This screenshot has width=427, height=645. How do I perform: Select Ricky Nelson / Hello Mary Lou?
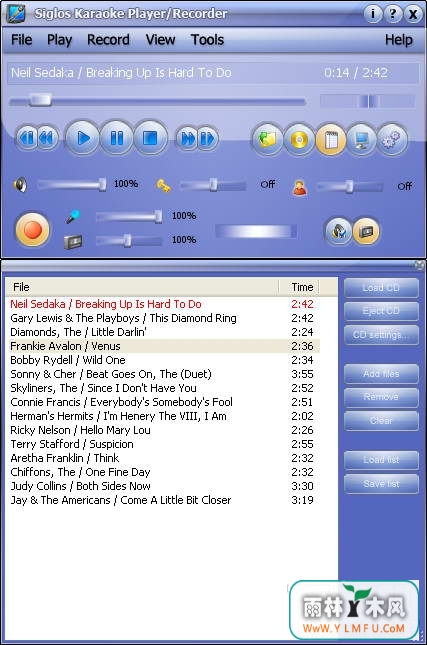pyautogui.click(x=163, y=430)
